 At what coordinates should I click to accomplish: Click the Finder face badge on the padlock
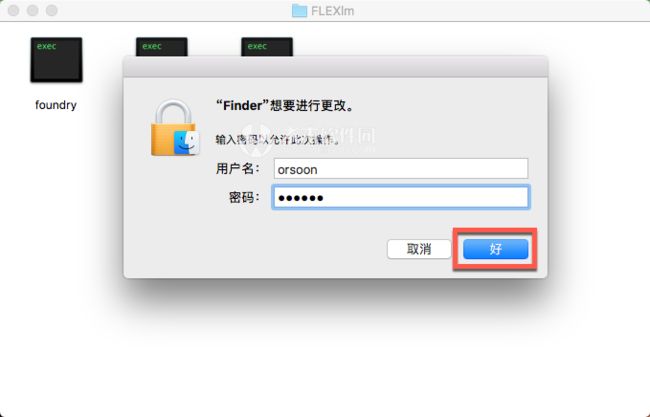(187, 143)
